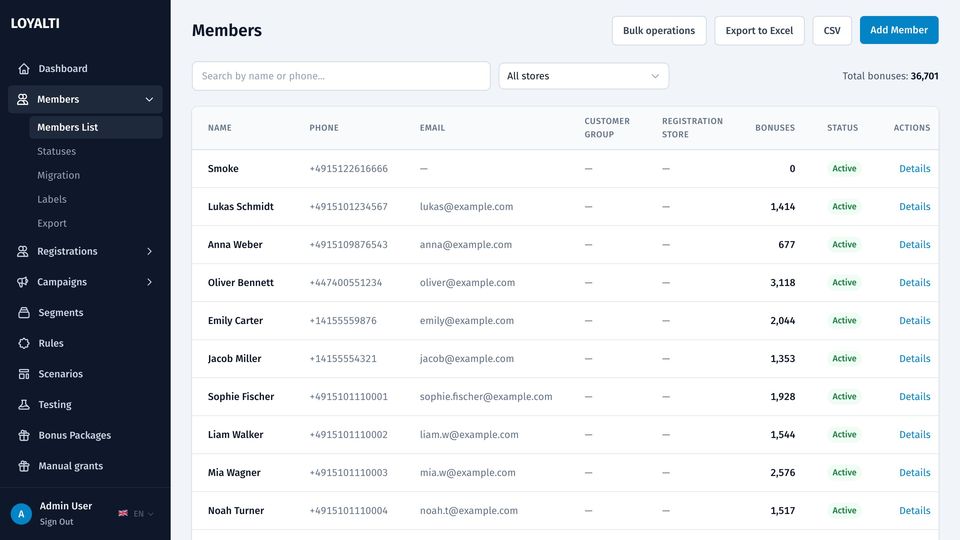Screen dimensions: 960x540
Task: Open Export in Members submenu
Action: coord(51,223)
